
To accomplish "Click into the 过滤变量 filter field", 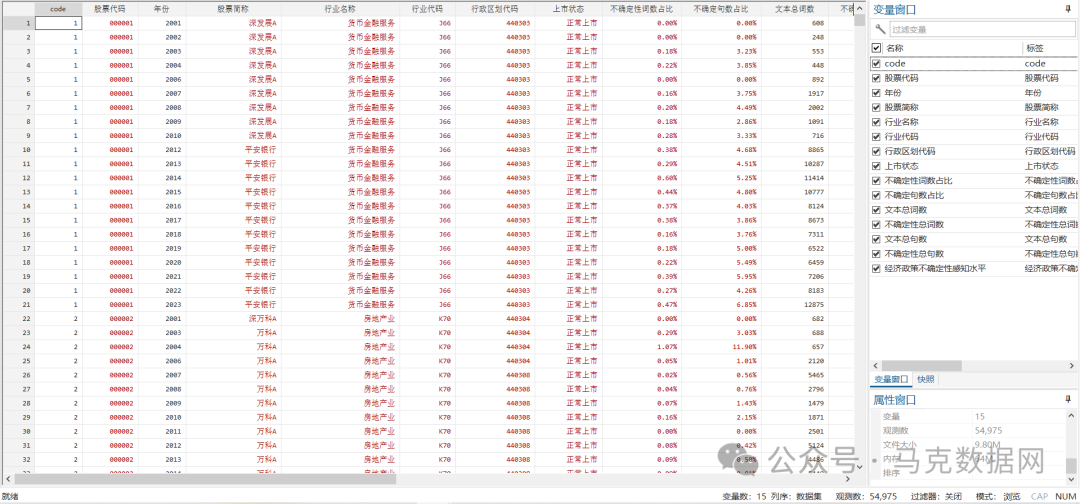I will point(982,29).
